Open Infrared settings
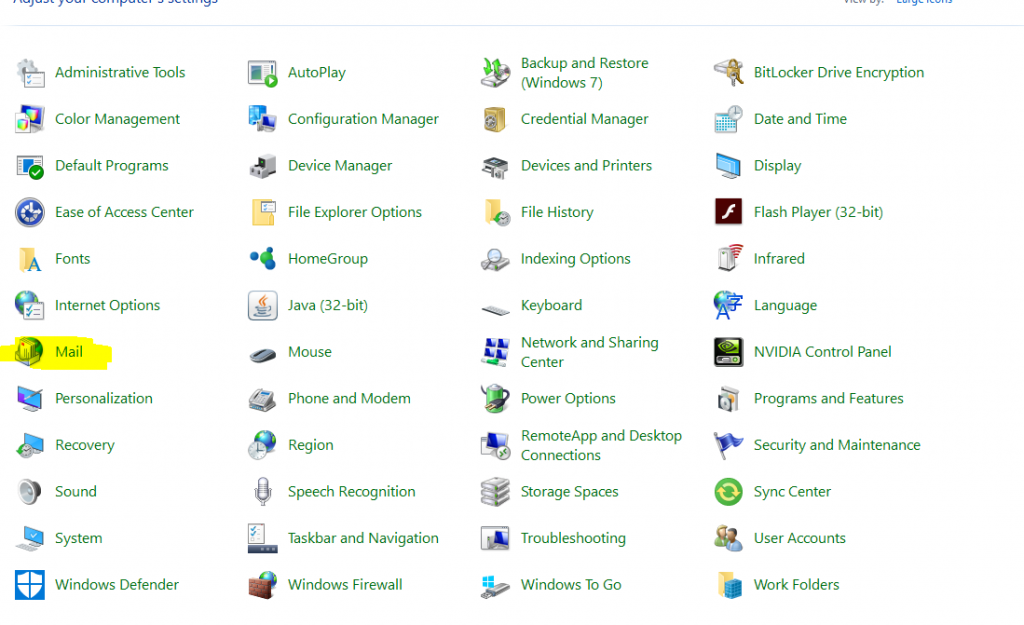Image resolution: width=1024 pixels, height=625 pixels. pos(779,258)
